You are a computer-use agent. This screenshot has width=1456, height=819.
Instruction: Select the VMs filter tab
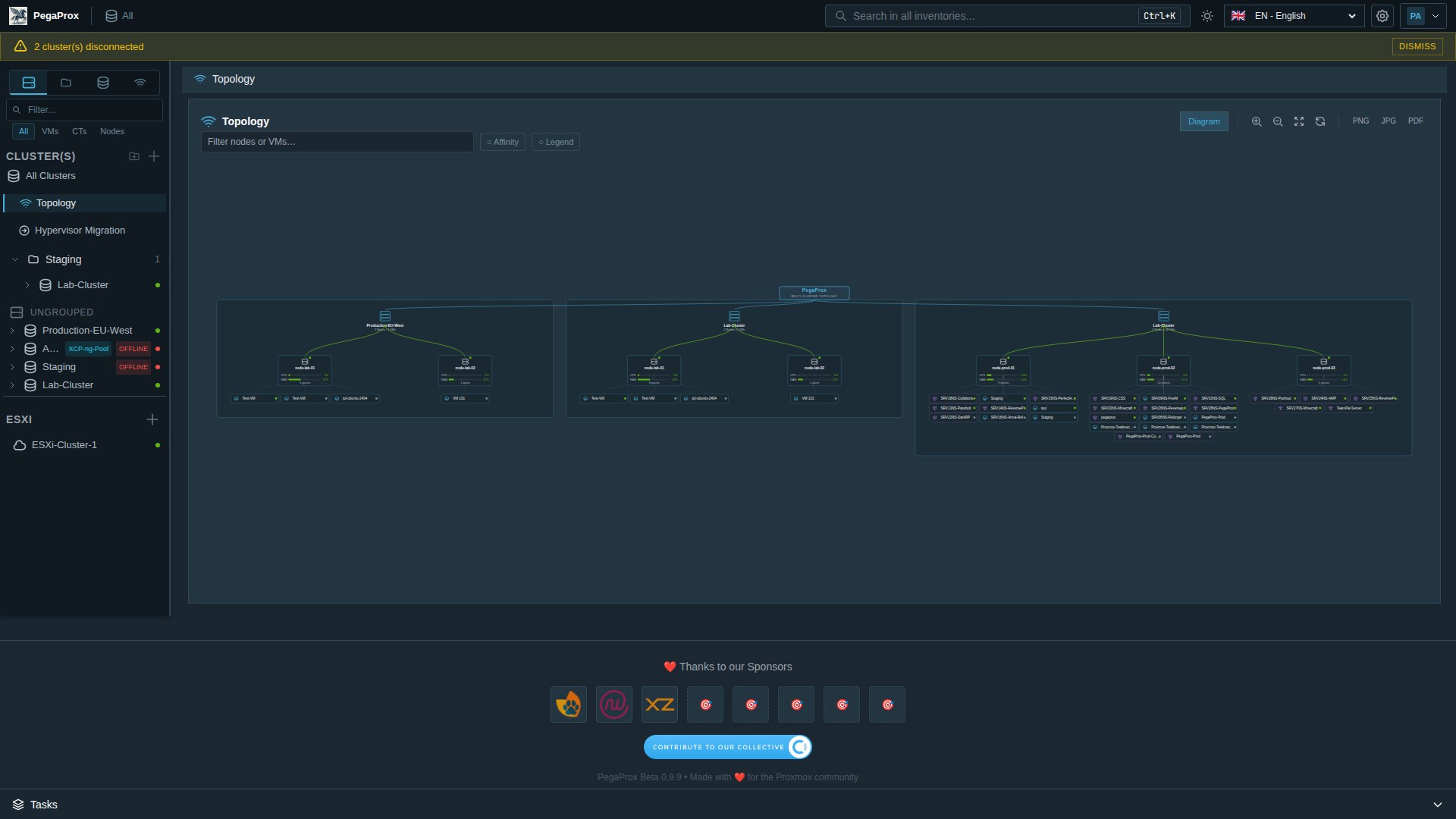click(50, 131)
